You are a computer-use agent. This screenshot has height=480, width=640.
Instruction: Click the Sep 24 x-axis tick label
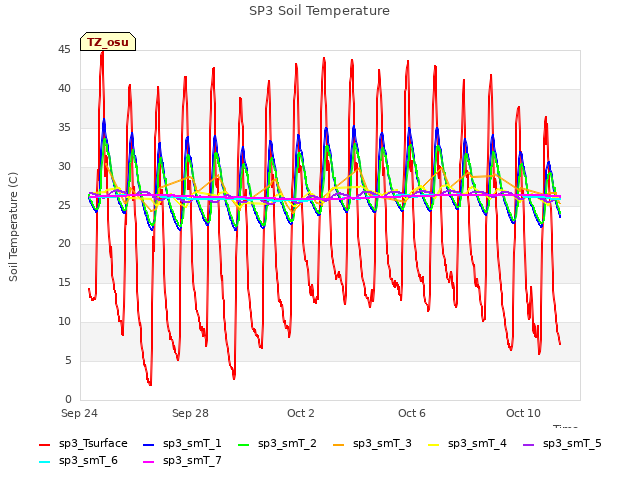(x=79, y=413)
